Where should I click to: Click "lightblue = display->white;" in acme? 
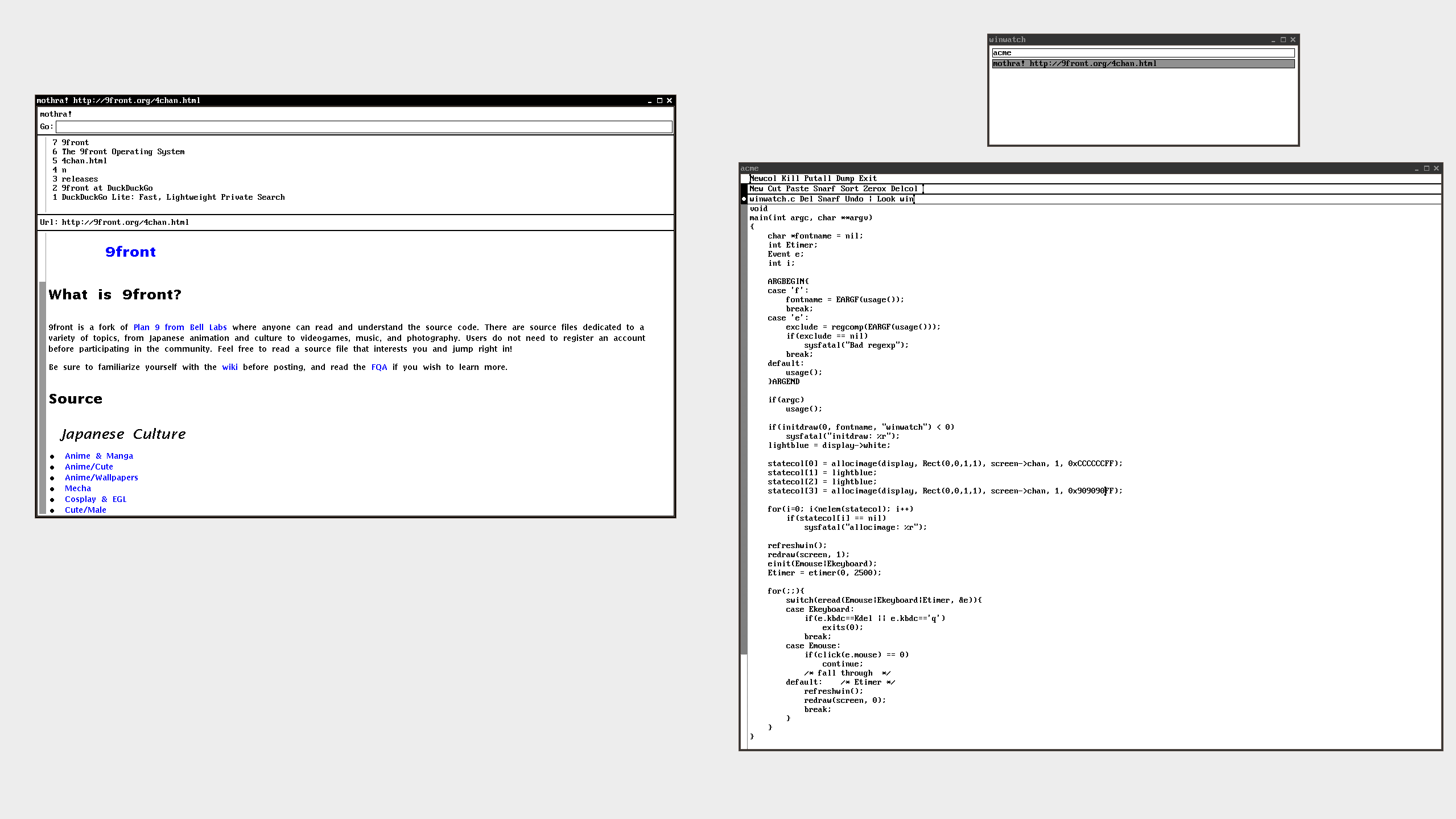(829, 446)
